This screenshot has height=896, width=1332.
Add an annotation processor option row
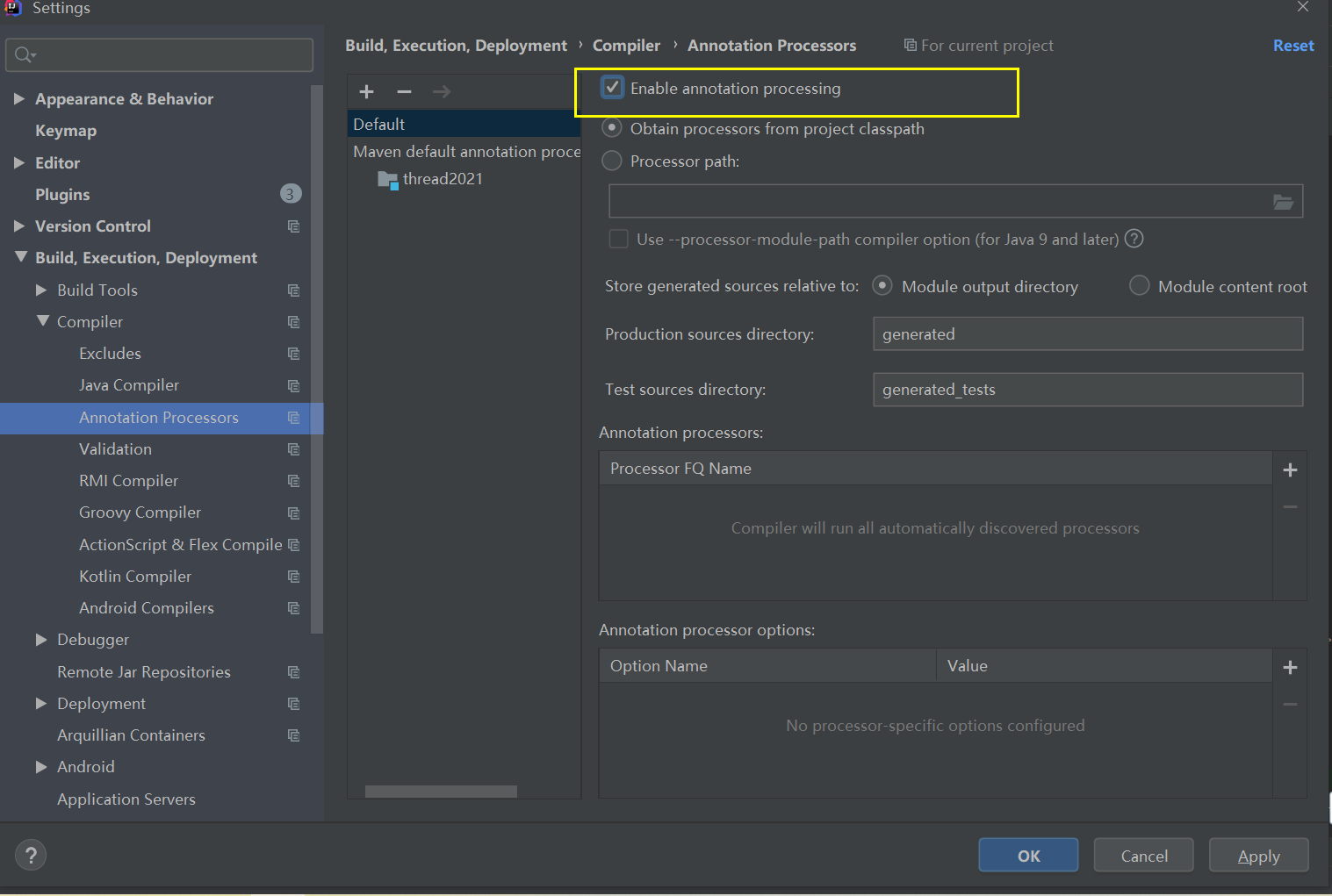click(x=1290, y=667)
